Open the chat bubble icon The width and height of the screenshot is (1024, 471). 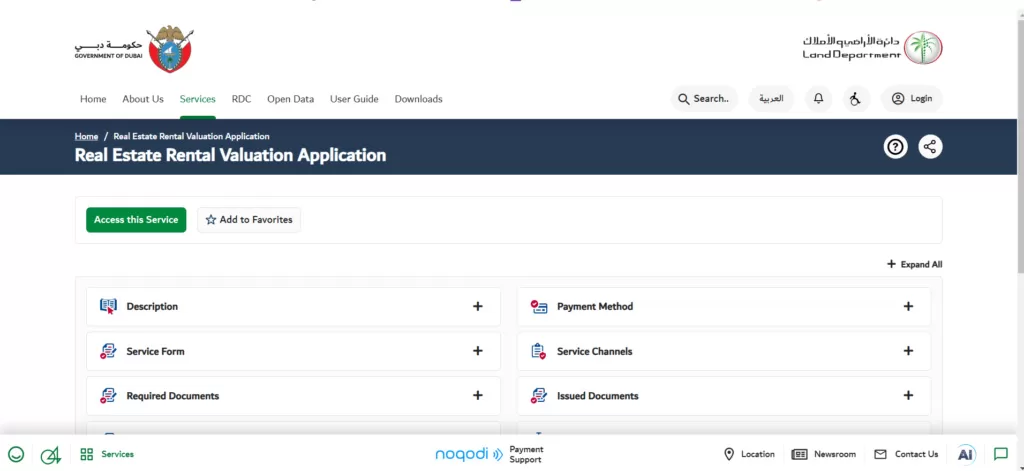point(1000,454)
